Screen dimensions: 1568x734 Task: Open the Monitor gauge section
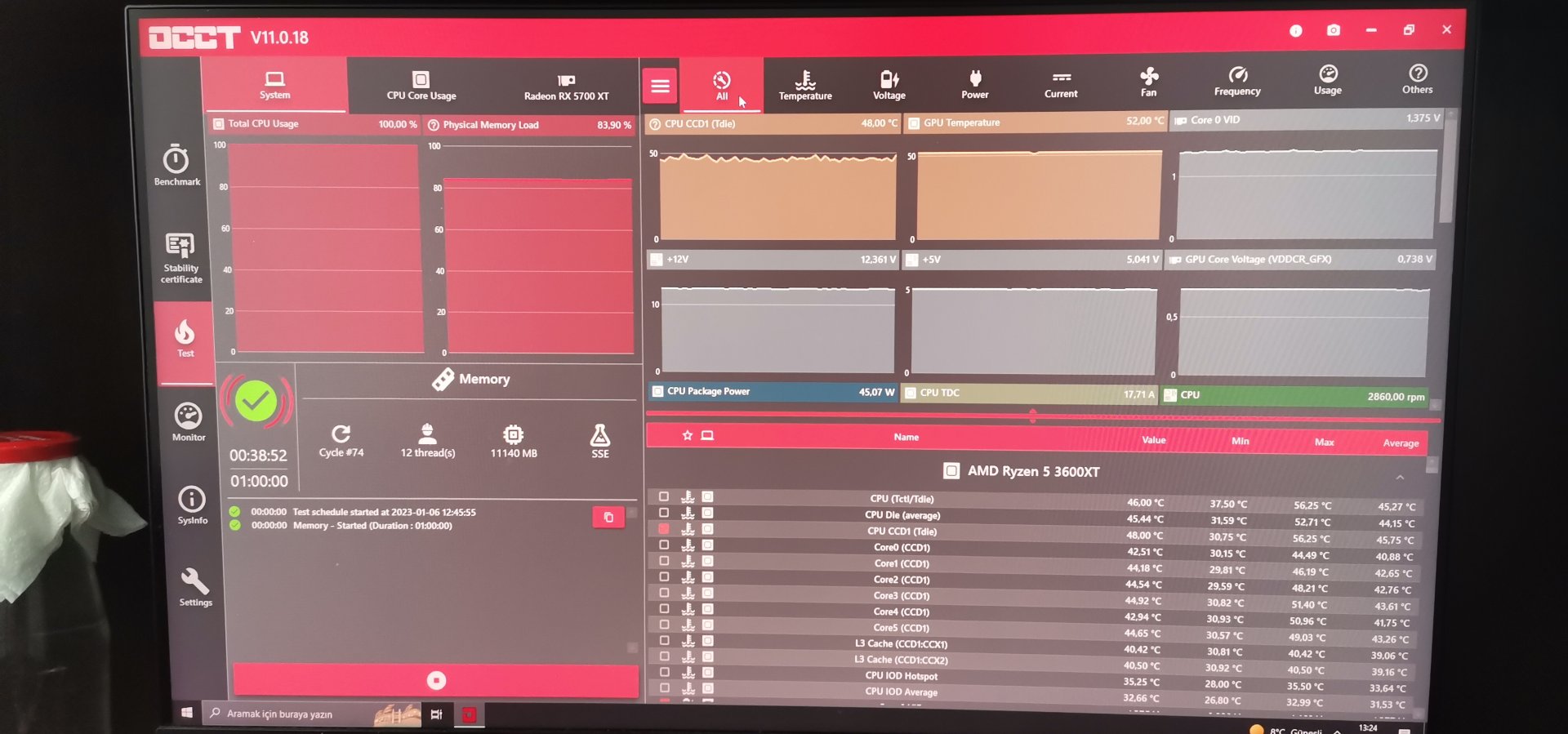pyautogui.click(x=189, y=421)
